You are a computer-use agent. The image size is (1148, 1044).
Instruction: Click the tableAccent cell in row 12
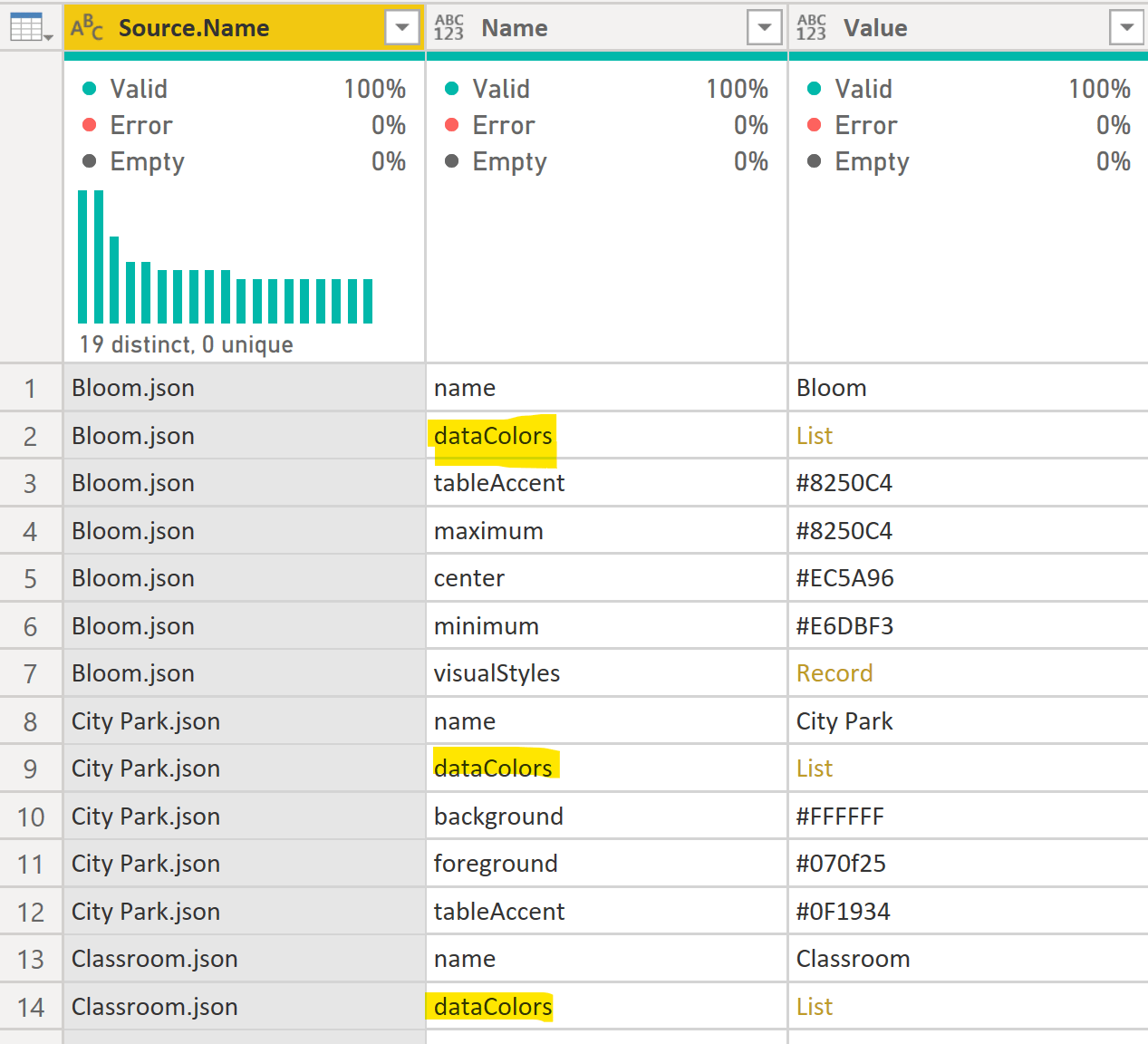(x=607, y=912)
